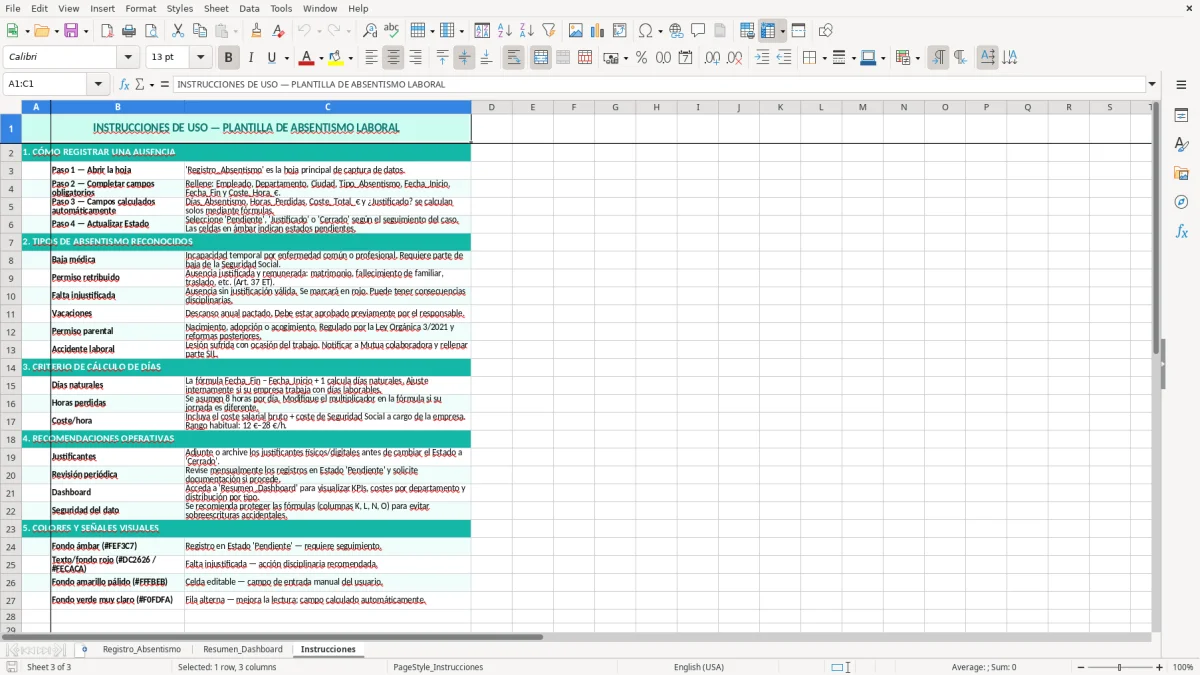
Task: Open the number format currency dropdown arrow
Action: pos(625,58)
